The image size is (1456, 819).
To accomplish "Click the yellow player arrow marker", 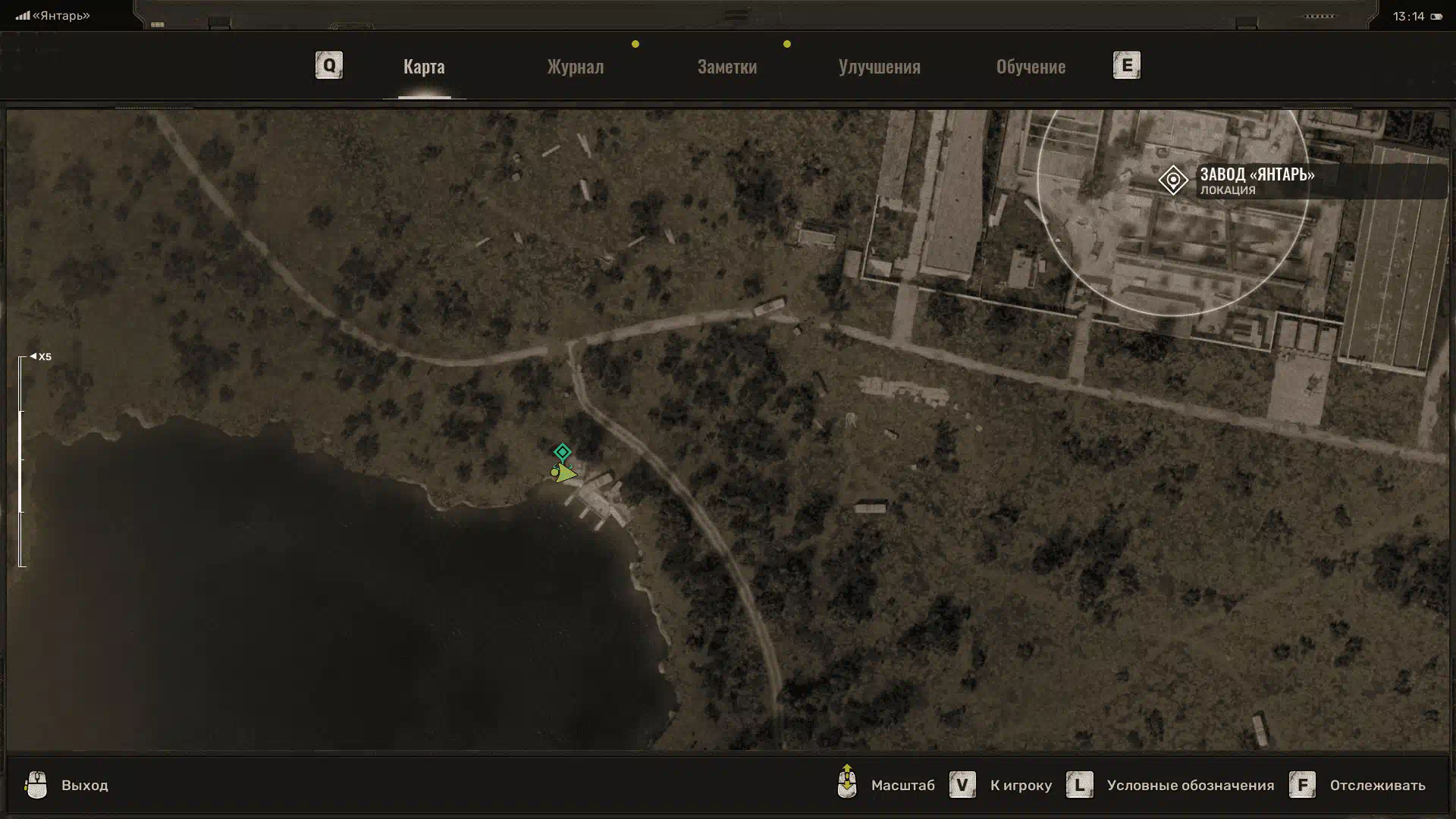I will [565, 474].
